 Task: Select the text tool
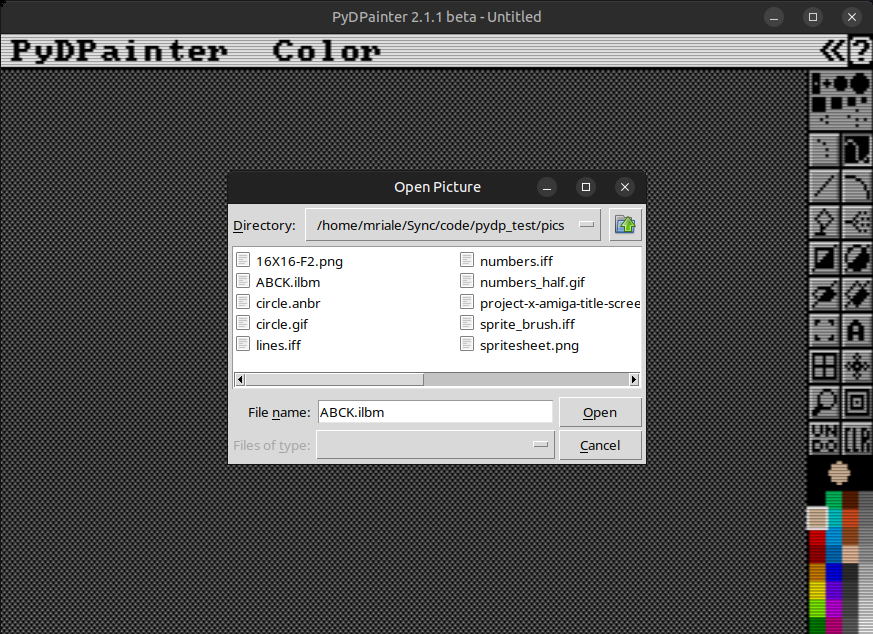856,330
